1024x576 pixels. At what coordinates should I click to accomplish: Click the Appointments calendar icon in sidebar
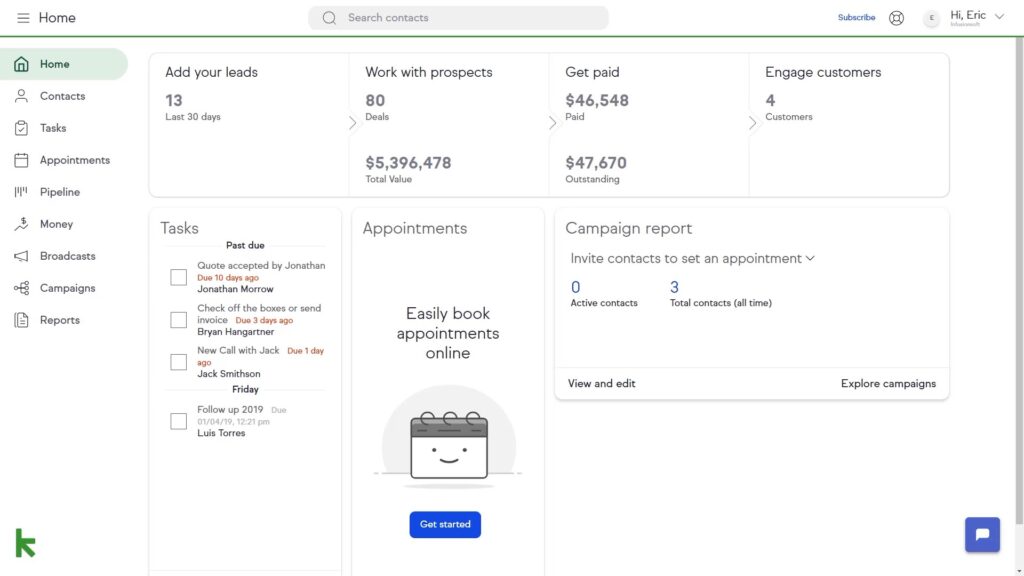(x=21, y=160)
